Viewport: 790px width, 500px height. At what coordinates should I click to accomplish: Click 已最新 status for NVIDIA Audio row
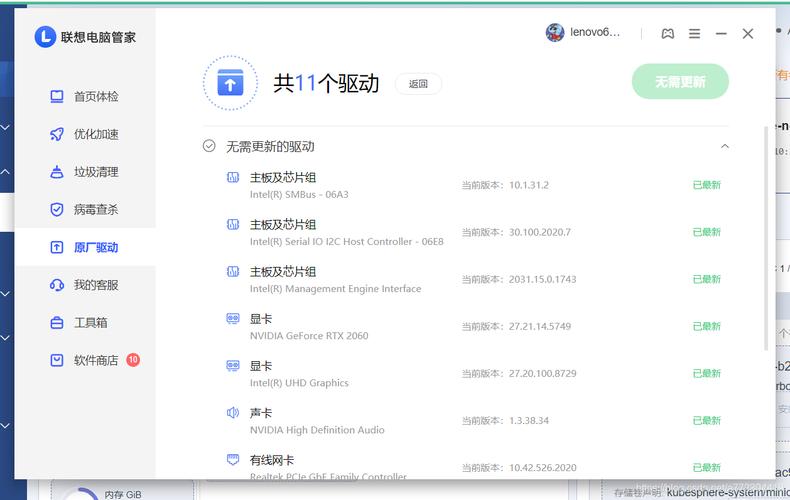707,421
